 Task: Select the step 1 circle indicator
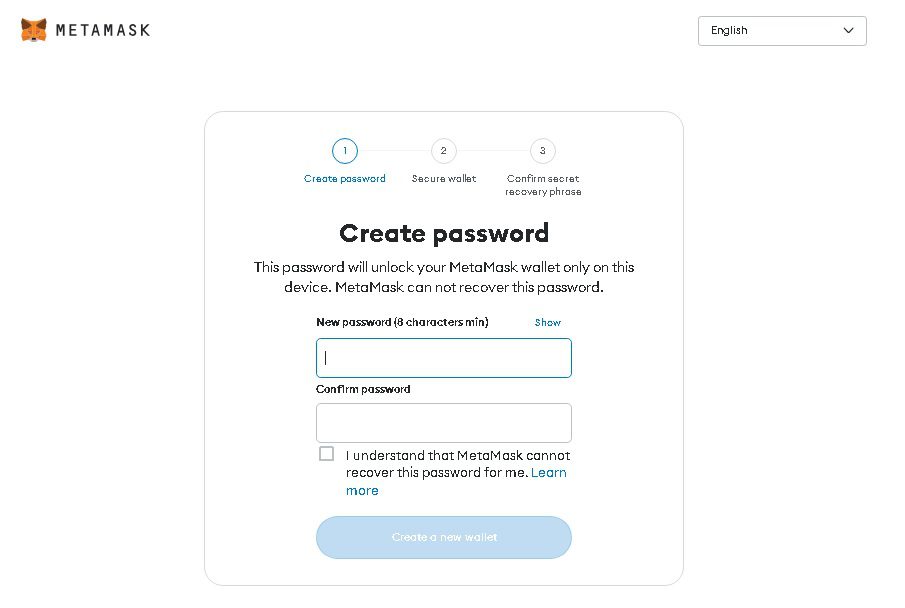tap(344, 151)
